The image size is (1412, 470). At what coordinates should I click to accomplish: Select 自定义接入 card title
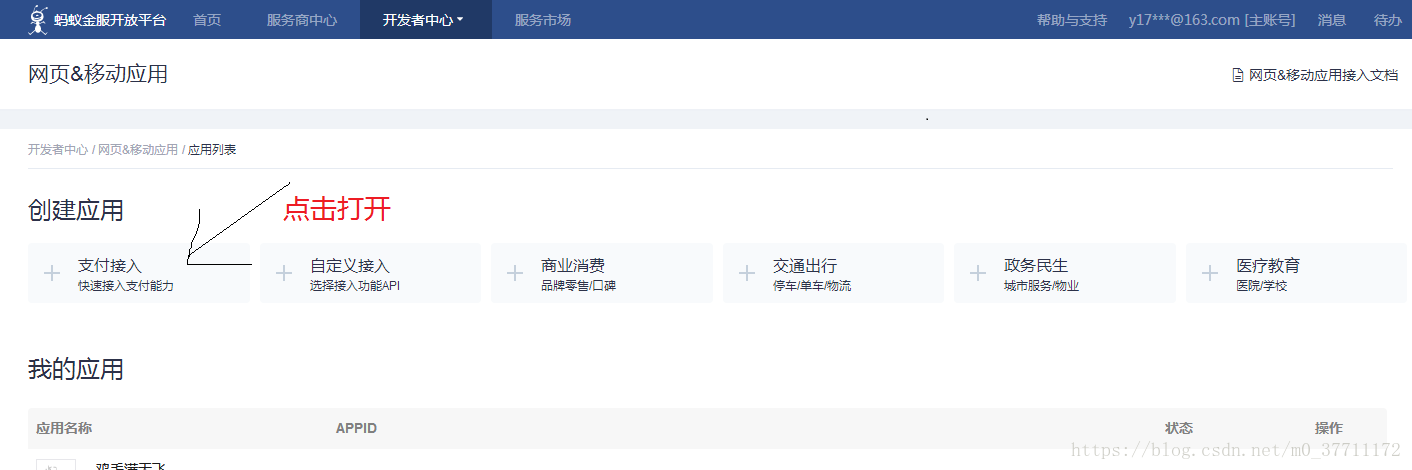click(350, 266)
